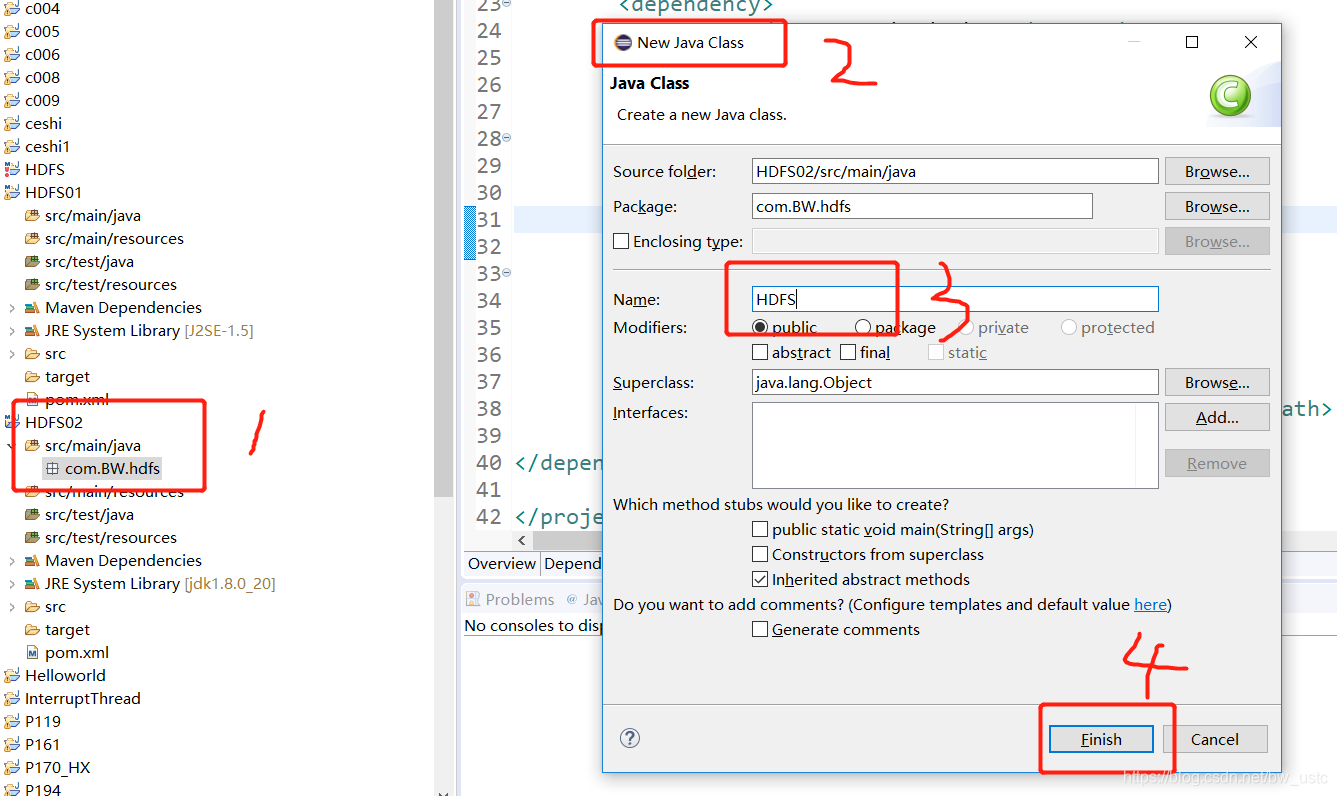Open the 'here' templates configuration link
Viewport: 1337px width, 796px height.
click(x=1150, y=604)
